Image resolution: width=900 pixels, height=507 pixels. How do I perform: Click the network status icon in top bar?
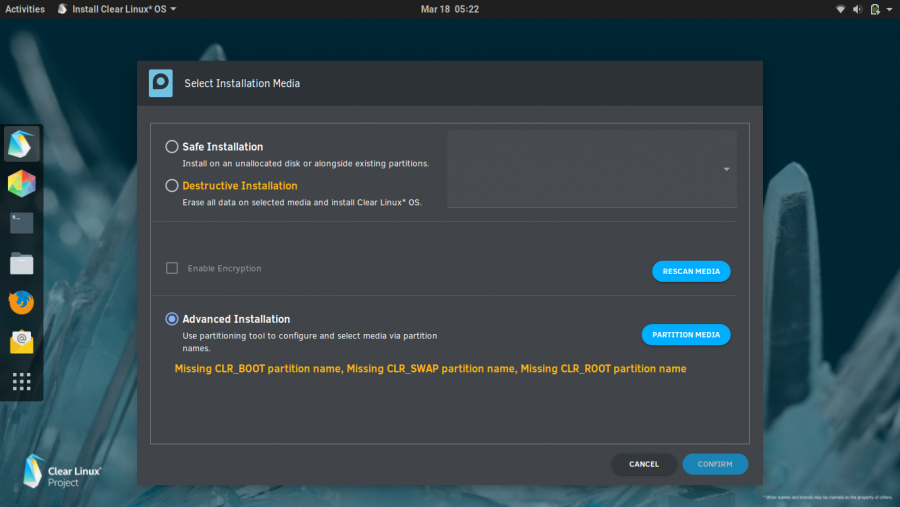click(x=840, y=9)
